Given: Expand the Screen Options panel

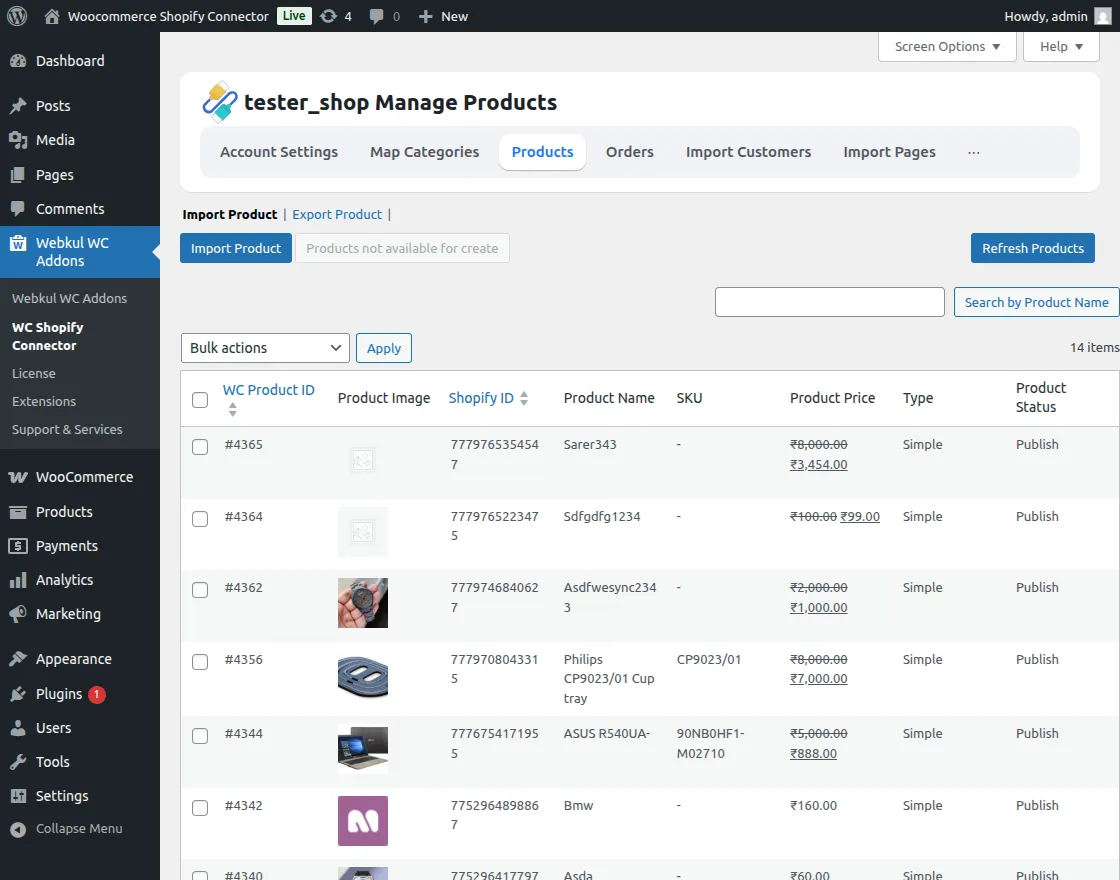Looking at the screenshot, I should [x=945, y=46].
